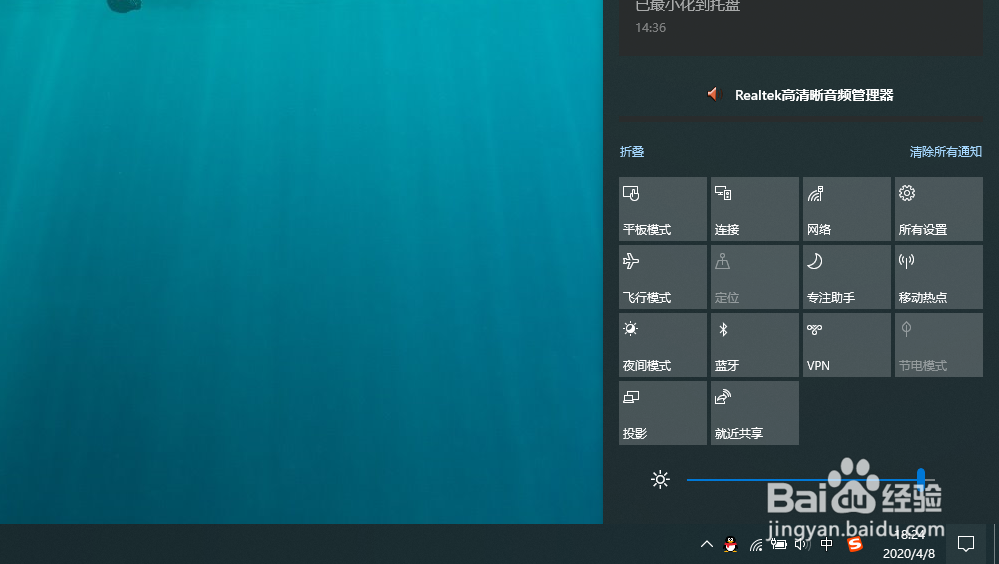Click the brightness sun icon
The width and height of the screenshot is (999, 564).
point(660,479)
